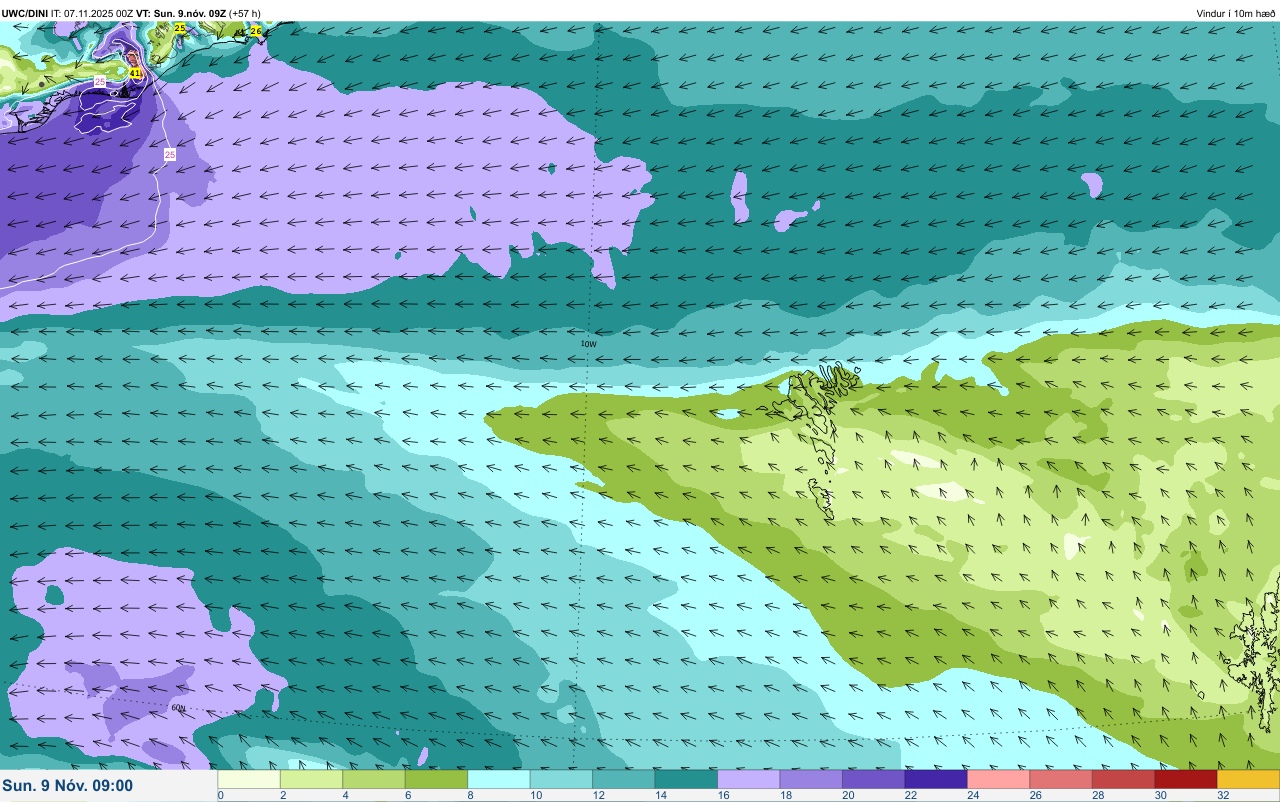
Task: Click legend scale value 6
Action: coord(407,795)
